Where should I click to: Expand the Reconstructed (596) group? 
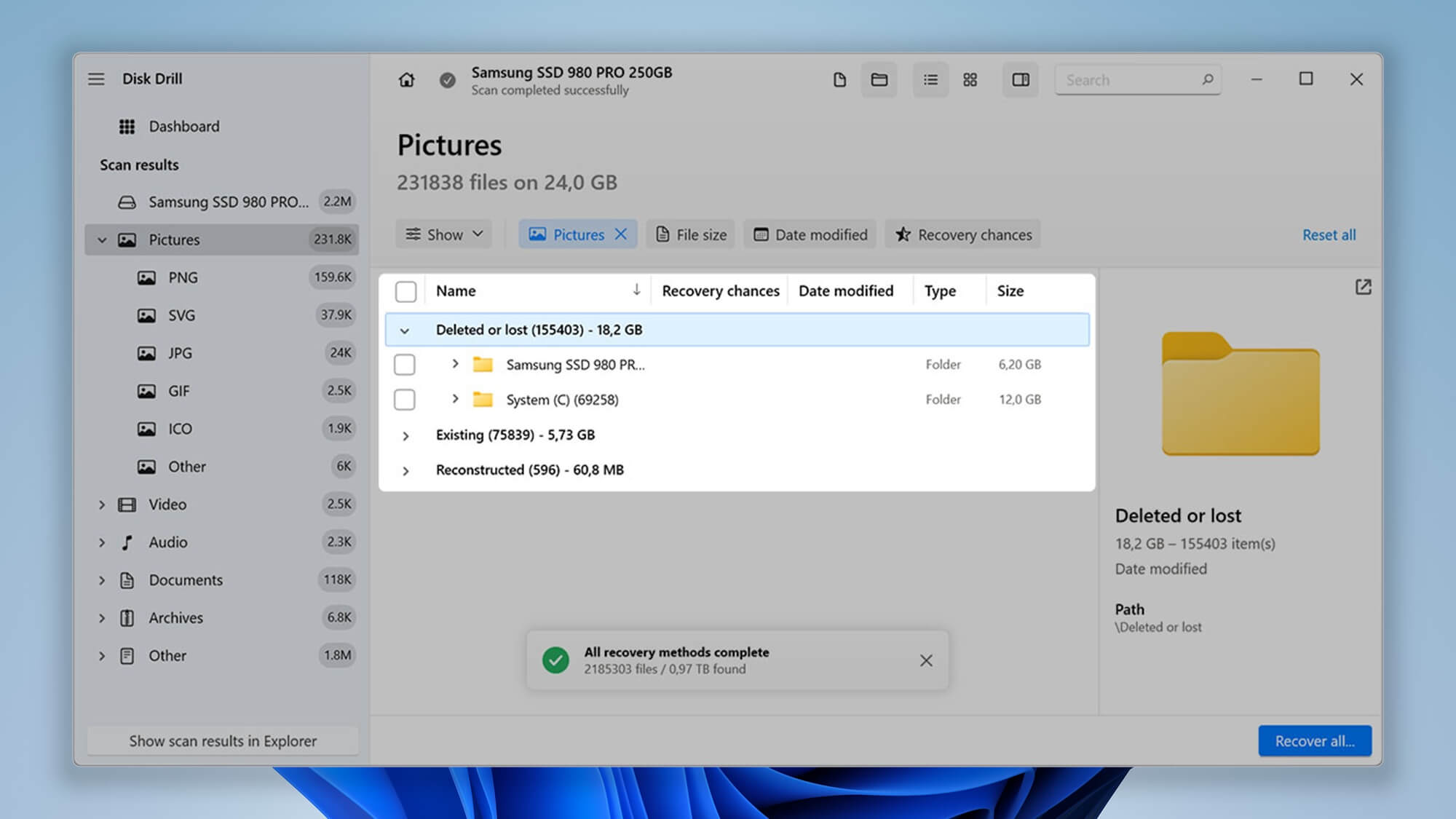[405, 470]
